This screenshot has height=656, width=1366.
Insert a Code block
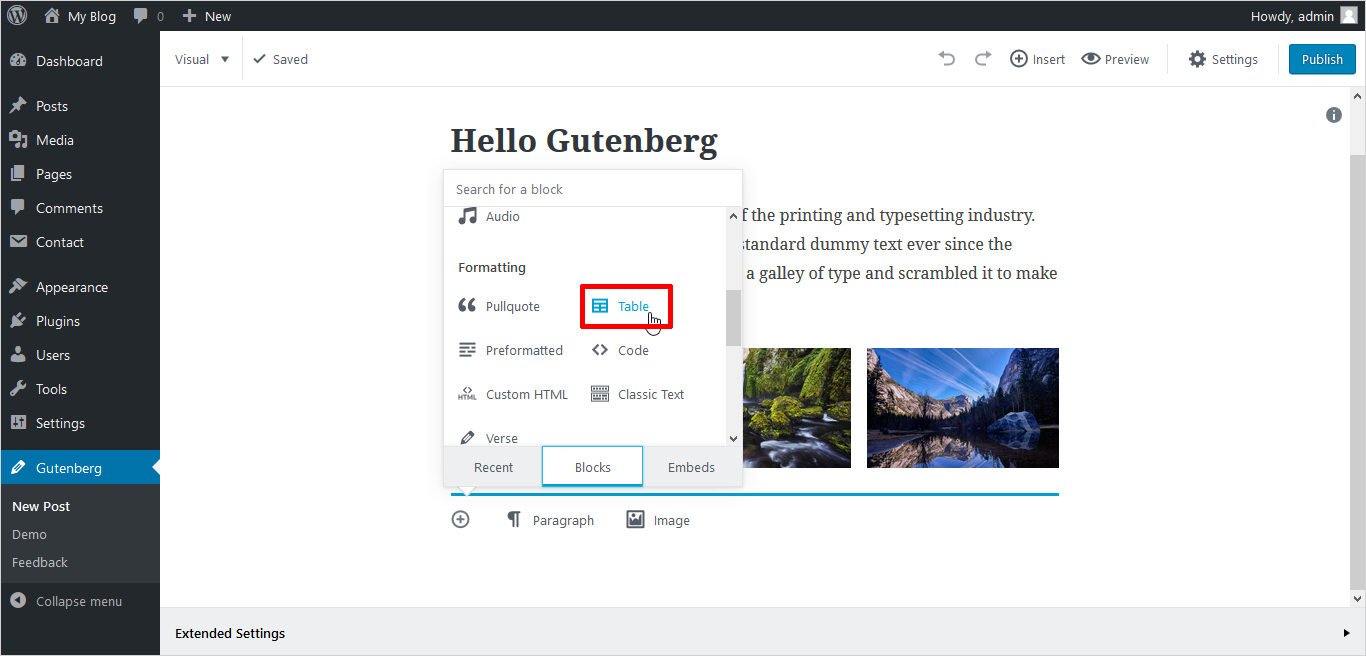click(620, 351)
